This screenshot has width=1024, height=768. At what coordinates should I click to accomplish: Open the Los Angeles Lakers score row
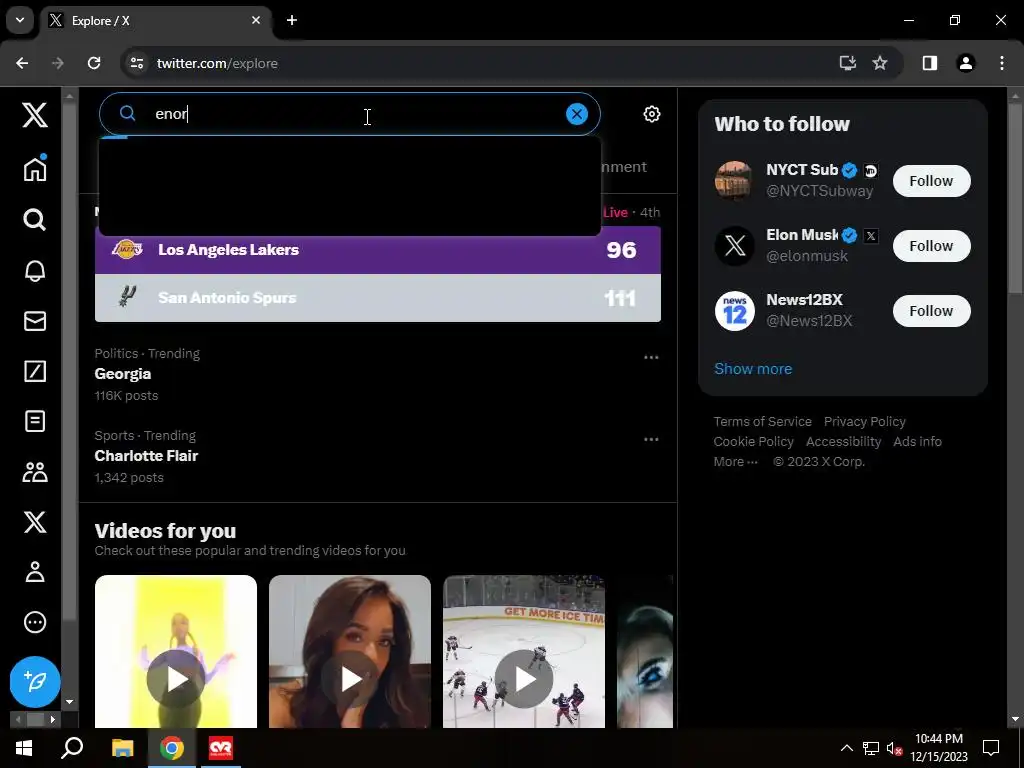click(x=377, y=250)
